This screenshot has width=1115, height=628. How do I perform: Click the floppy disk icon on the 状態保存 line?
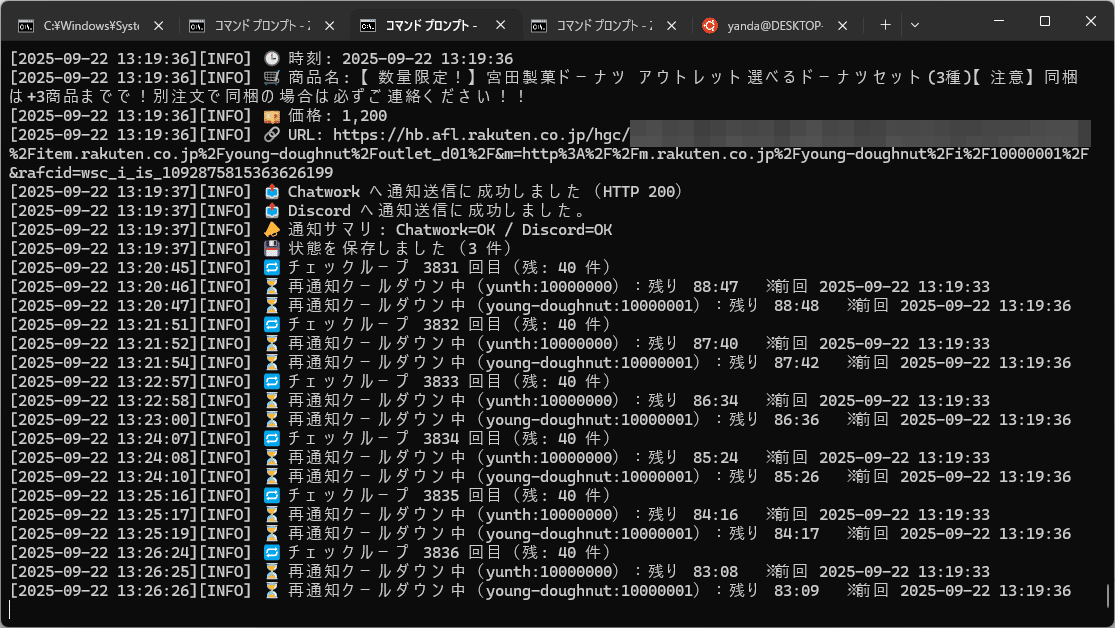coord(271,248)
